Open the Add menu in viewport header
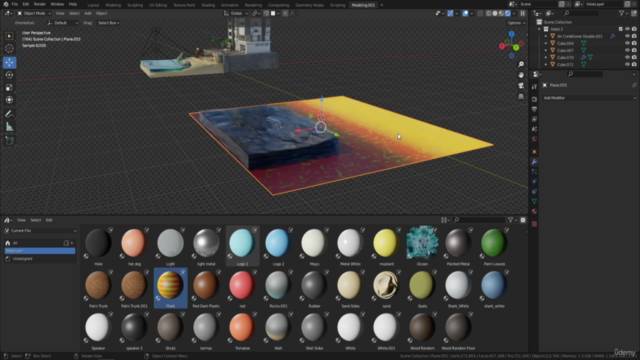This screenshot has height=360, width=640. pos(88,13)
